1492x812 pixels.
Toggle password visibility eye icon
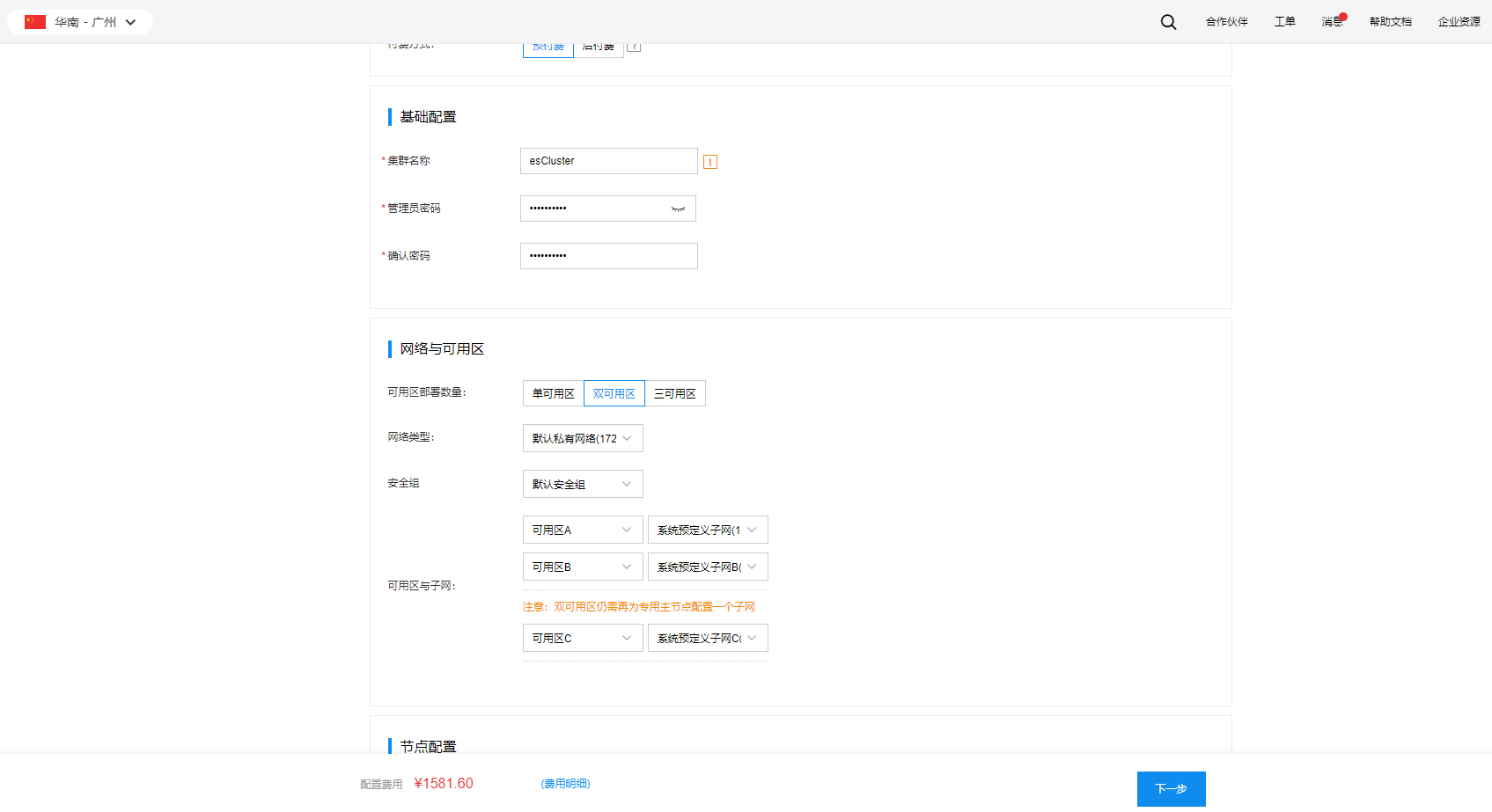678,208
